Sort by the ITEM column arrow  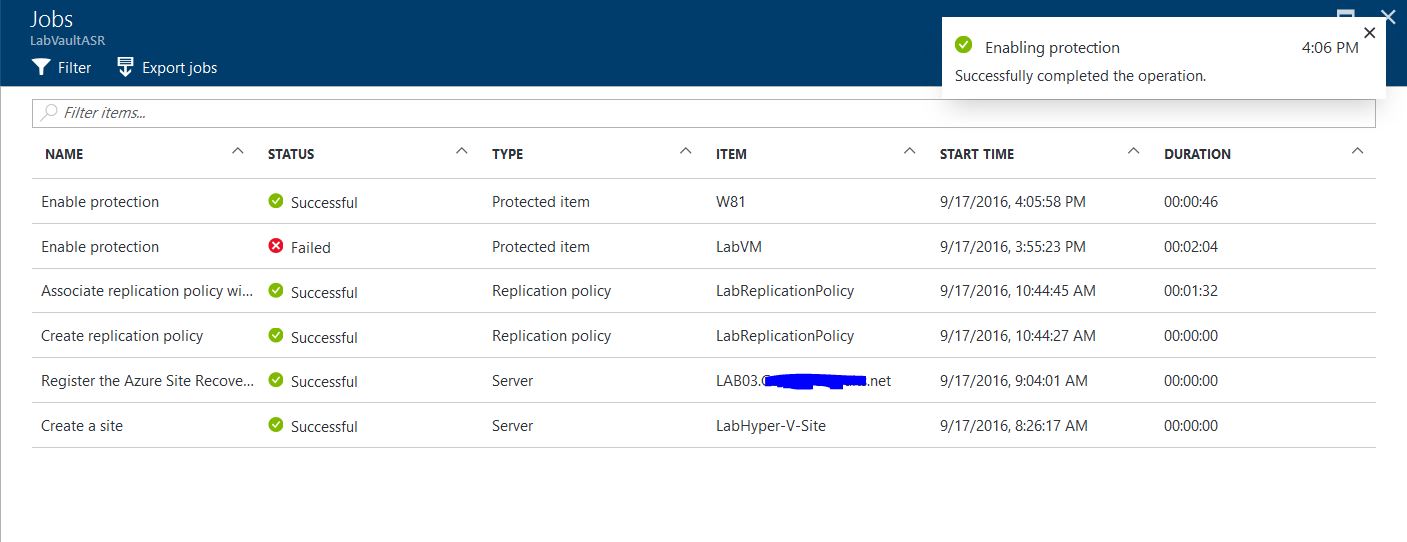(x=909, y=151)
